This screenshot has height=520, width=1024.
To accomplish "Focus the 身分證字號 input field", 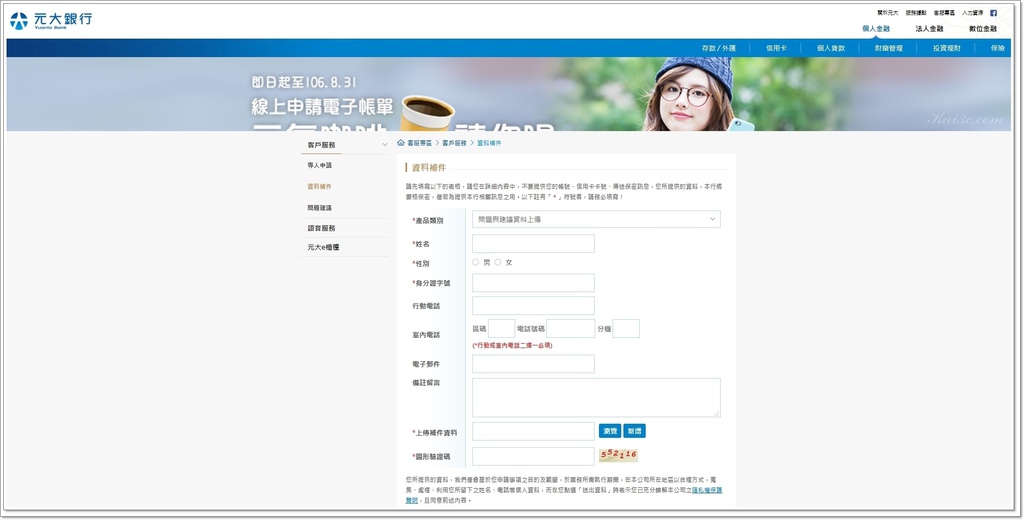I will coord(533,283).
